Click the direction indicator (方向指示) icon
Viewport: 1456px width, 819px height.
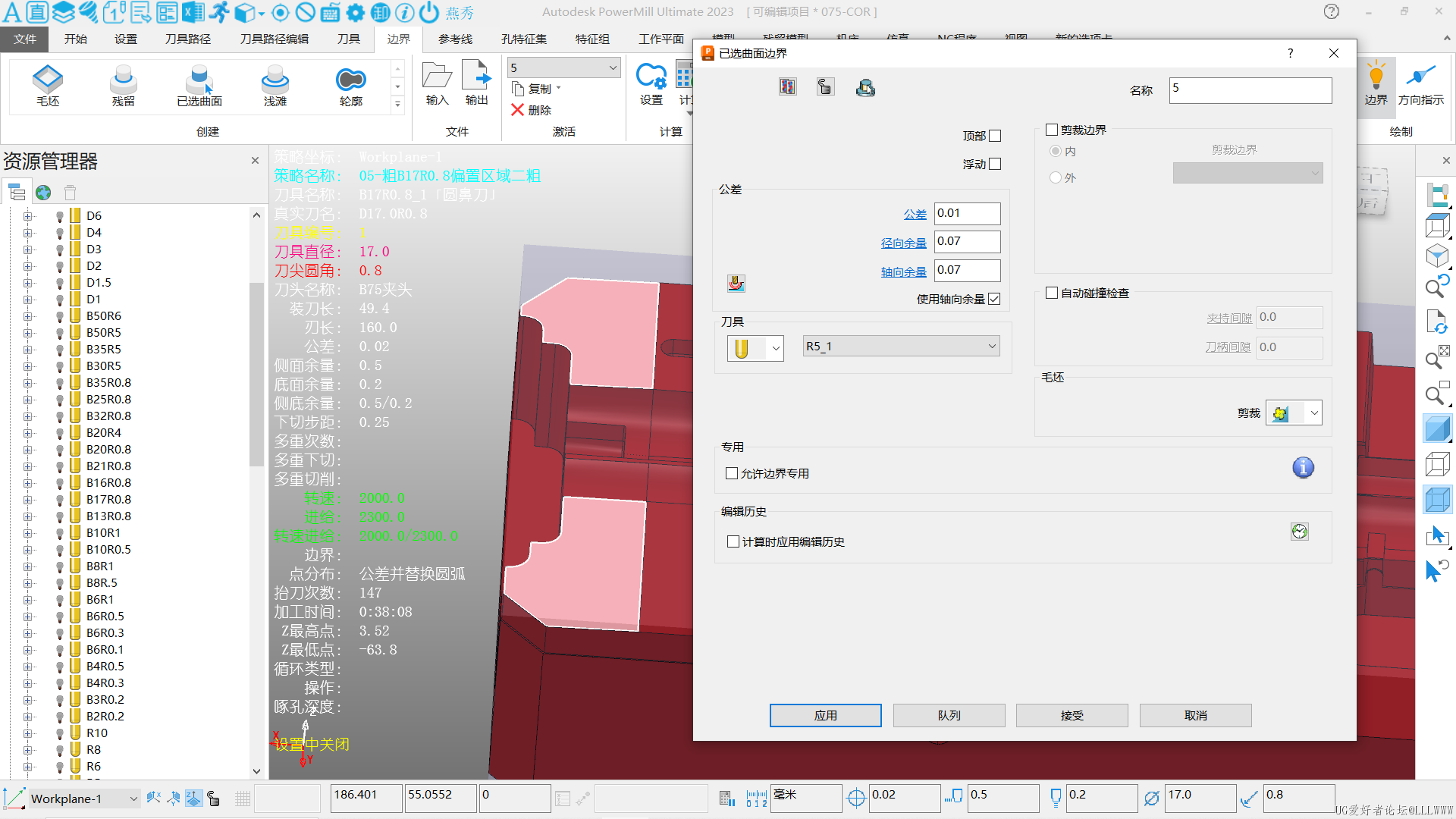click(x=1420, y=83)
